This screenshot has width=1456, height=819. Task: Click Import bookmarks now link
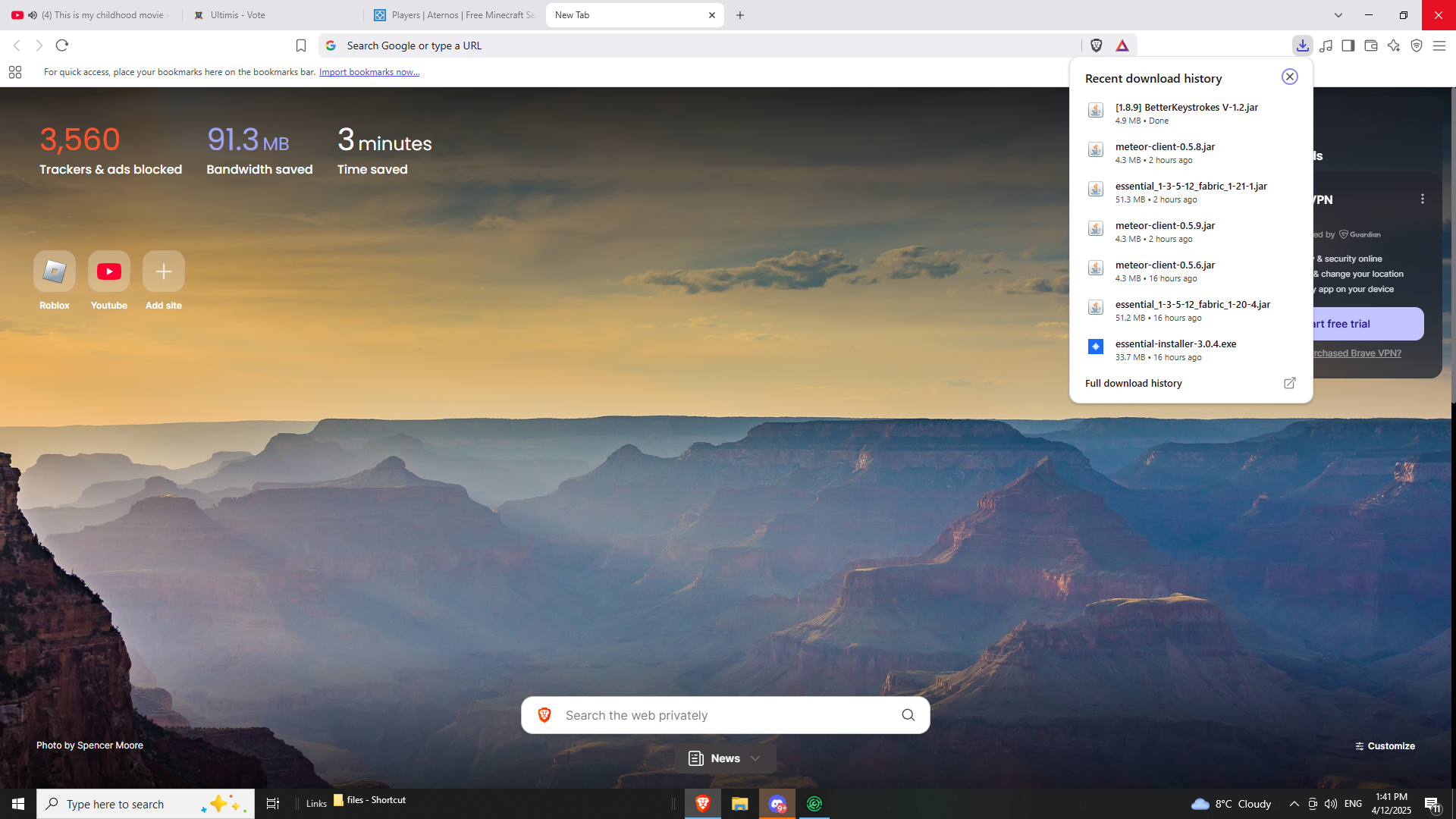point(369,72)
